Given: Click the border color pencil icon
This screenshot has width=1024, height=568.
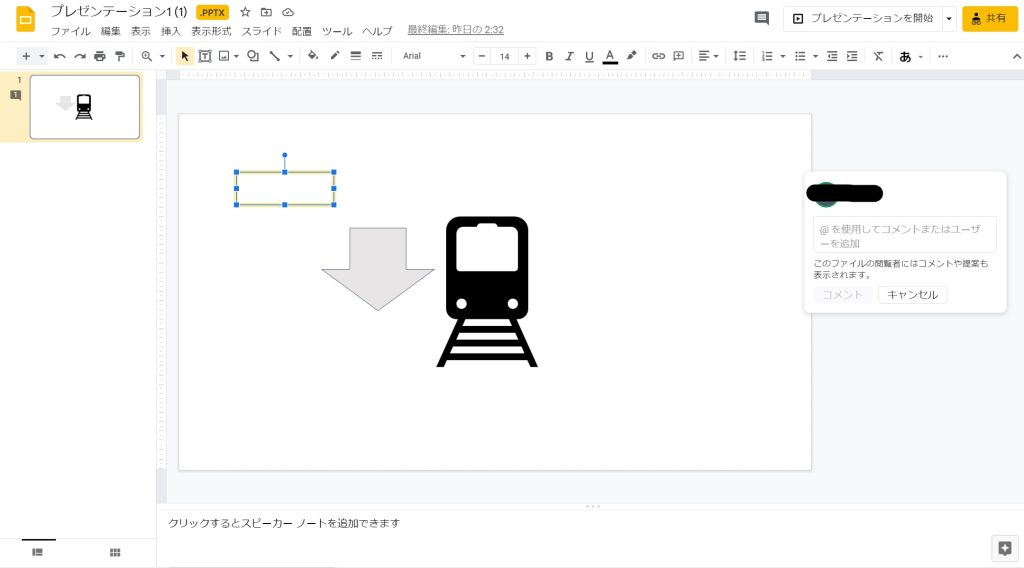Looking at the screenshot, I should tap(334, 56).
